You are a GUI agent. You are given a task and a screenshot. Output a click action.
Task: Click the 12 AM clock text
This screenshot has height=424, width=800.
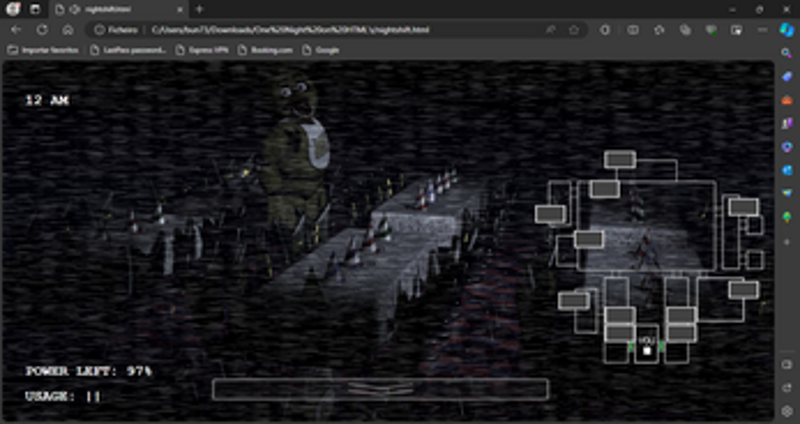coord(47,100)
